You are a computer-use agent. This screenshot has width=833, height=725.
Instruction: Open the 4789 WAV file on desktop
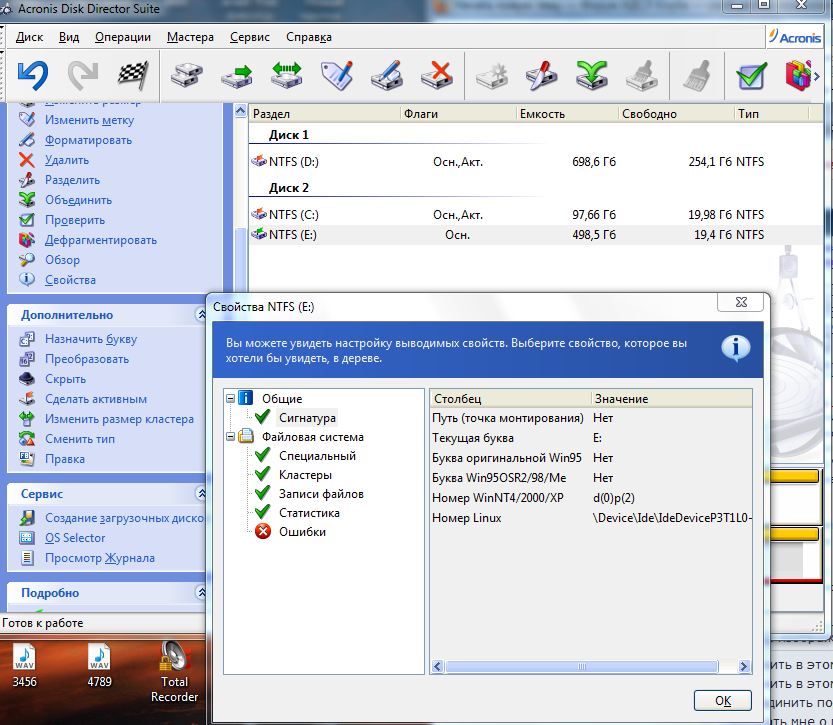point(99,666)
